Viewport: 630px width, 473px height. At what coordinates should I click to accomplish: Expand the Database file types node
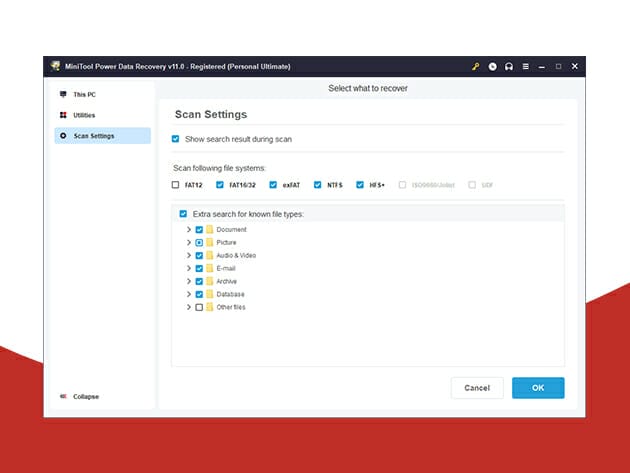point(188,295)
